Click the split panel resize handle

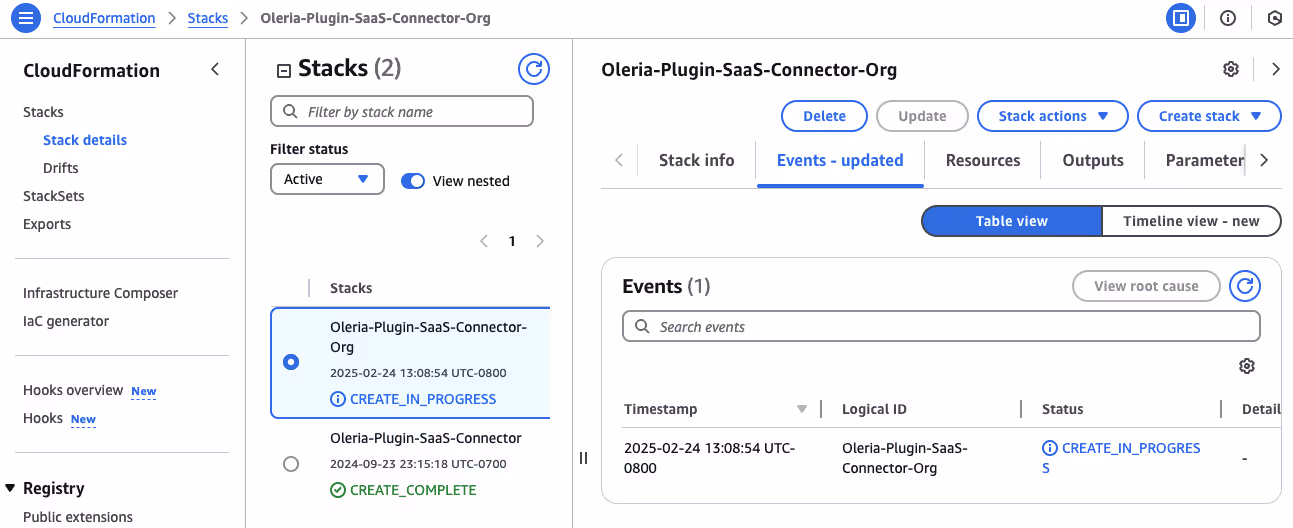(x=583, y=458)
